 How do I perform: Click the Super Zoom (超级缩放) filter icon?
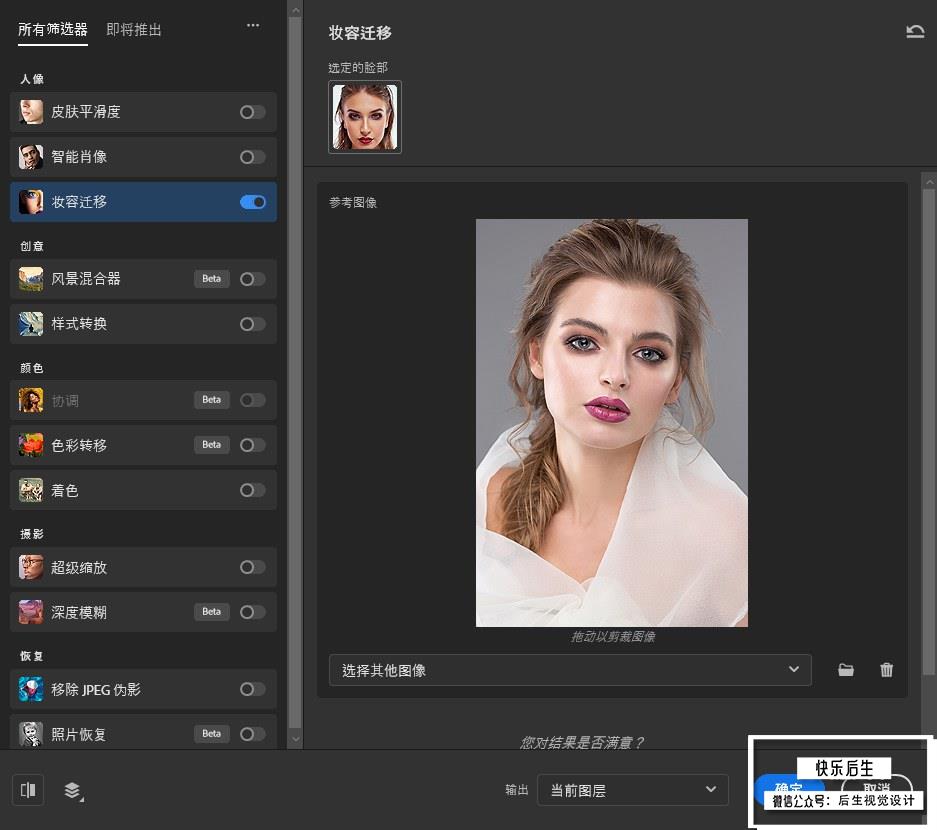pos(31,567)
